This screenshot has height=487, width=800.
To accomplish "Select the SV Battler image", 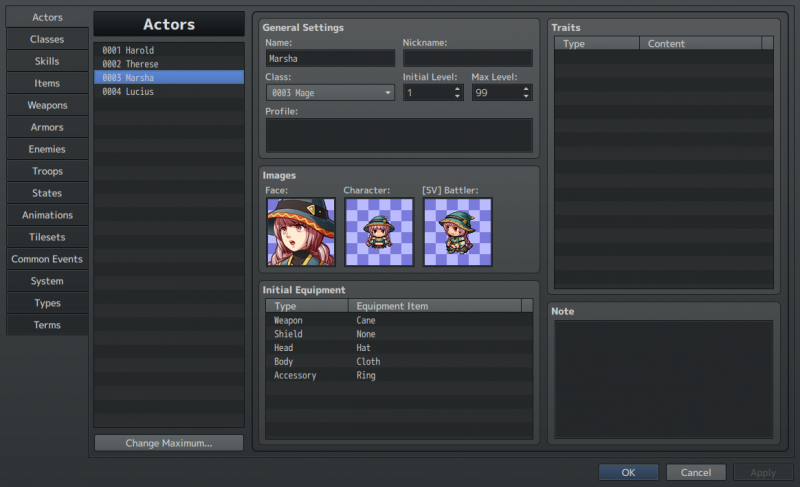I will [x=458, y=232].
